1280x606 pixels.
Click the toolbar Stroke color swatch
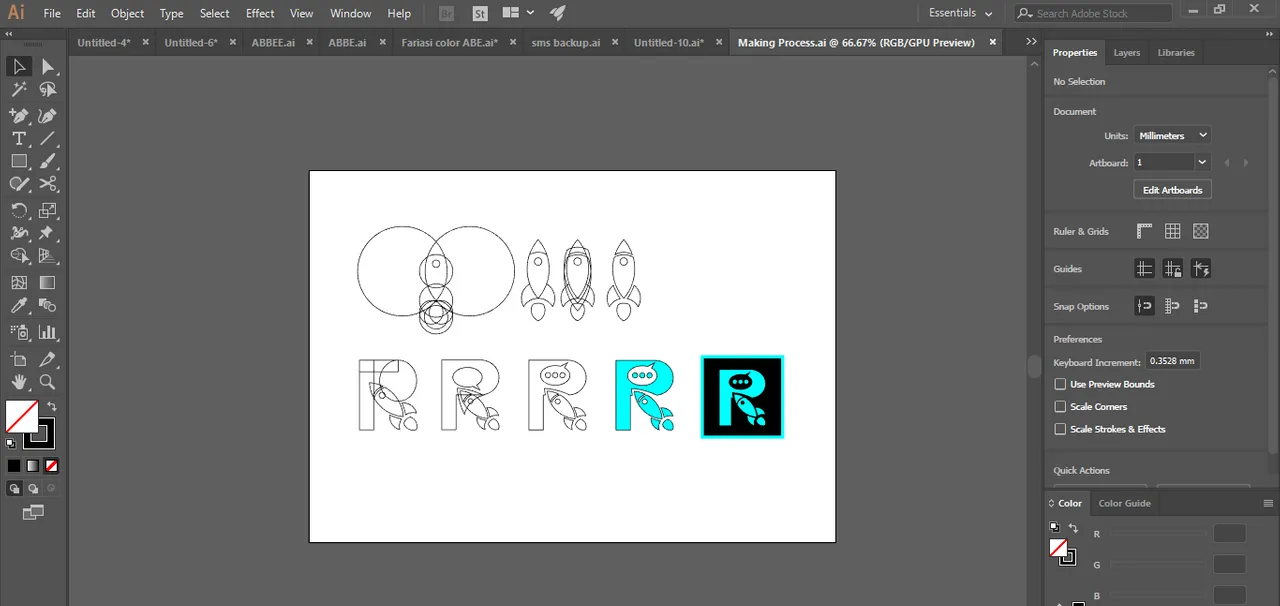pyautogui.click(x=40, y=434)
